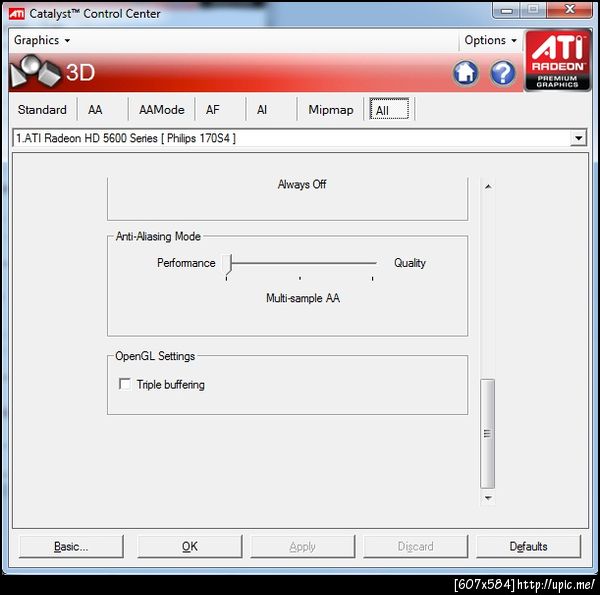Click the ATI Radeon Premium Graphics logo
600x595 pixels.
click(557, 60)
